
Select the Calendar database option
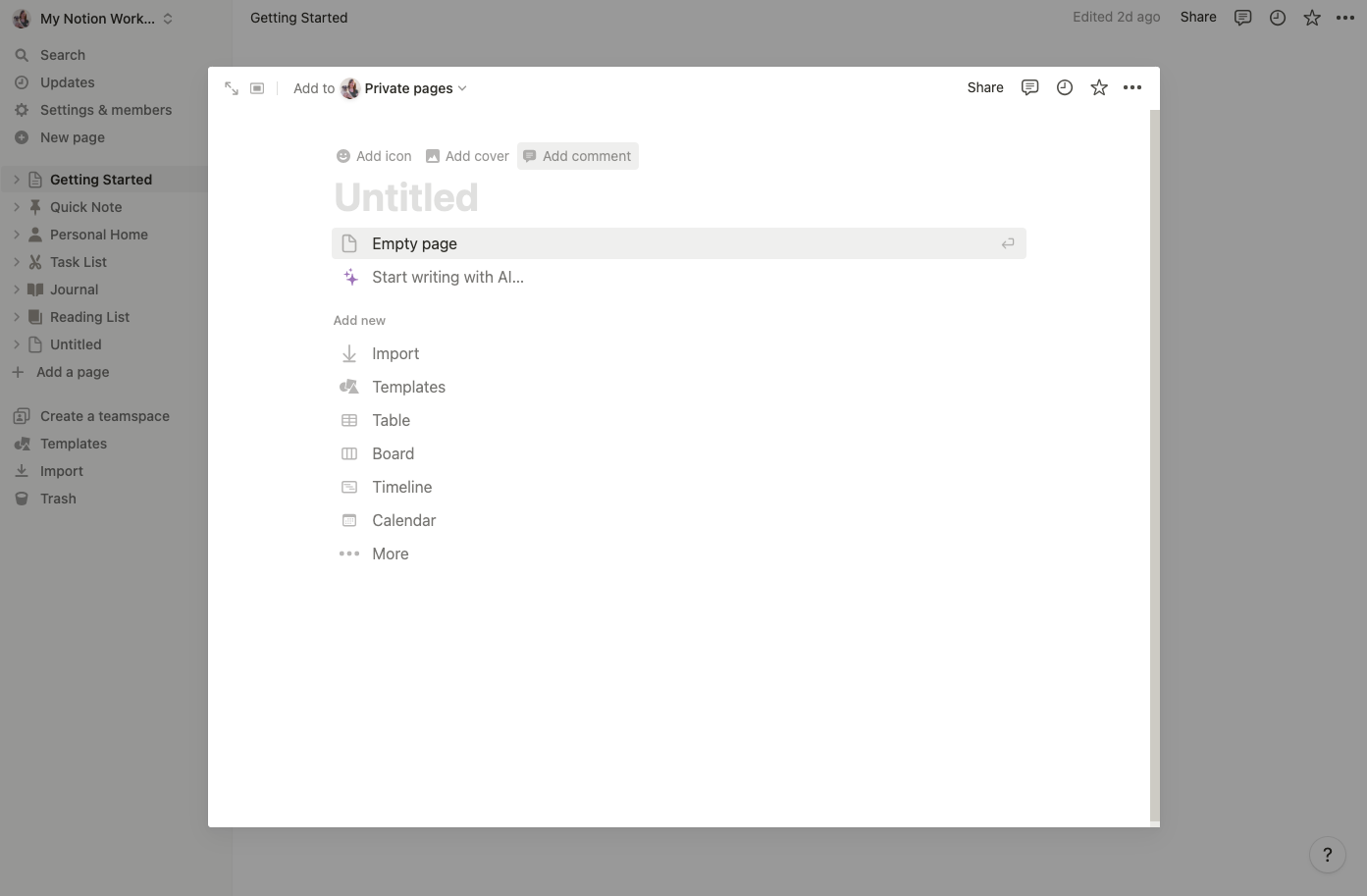point(679,521)
